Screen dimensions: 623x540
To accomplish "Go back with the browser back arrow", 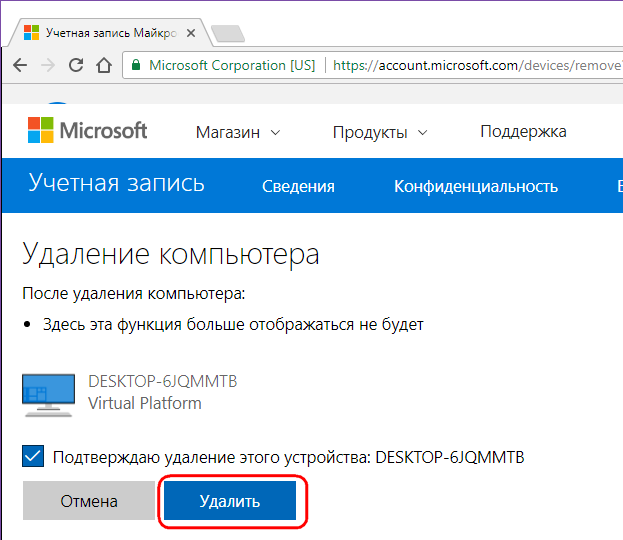I will pos(20,65).
